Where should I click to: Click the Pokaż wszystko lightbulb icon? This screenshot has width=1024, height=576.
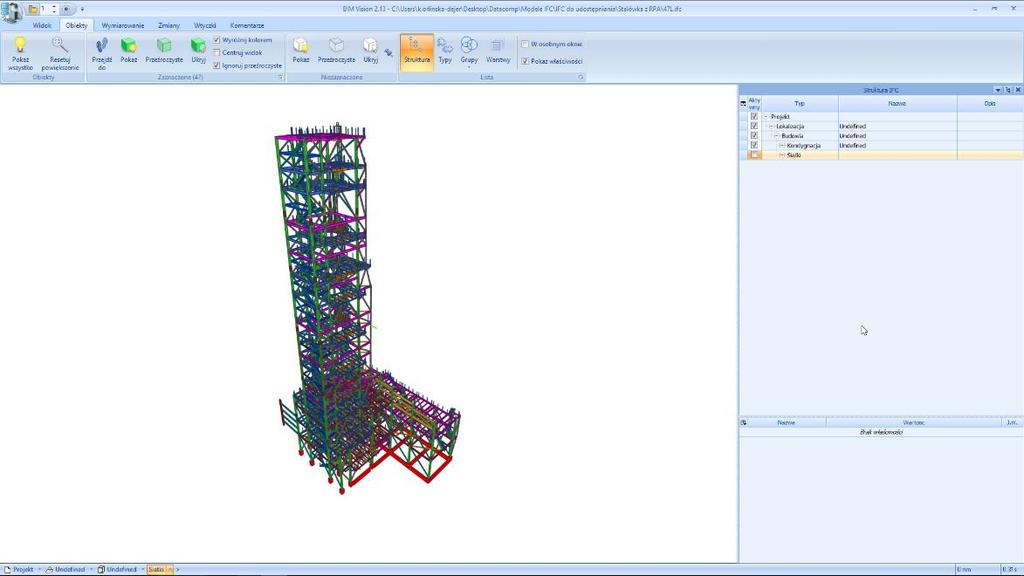(x=20, y=45)
